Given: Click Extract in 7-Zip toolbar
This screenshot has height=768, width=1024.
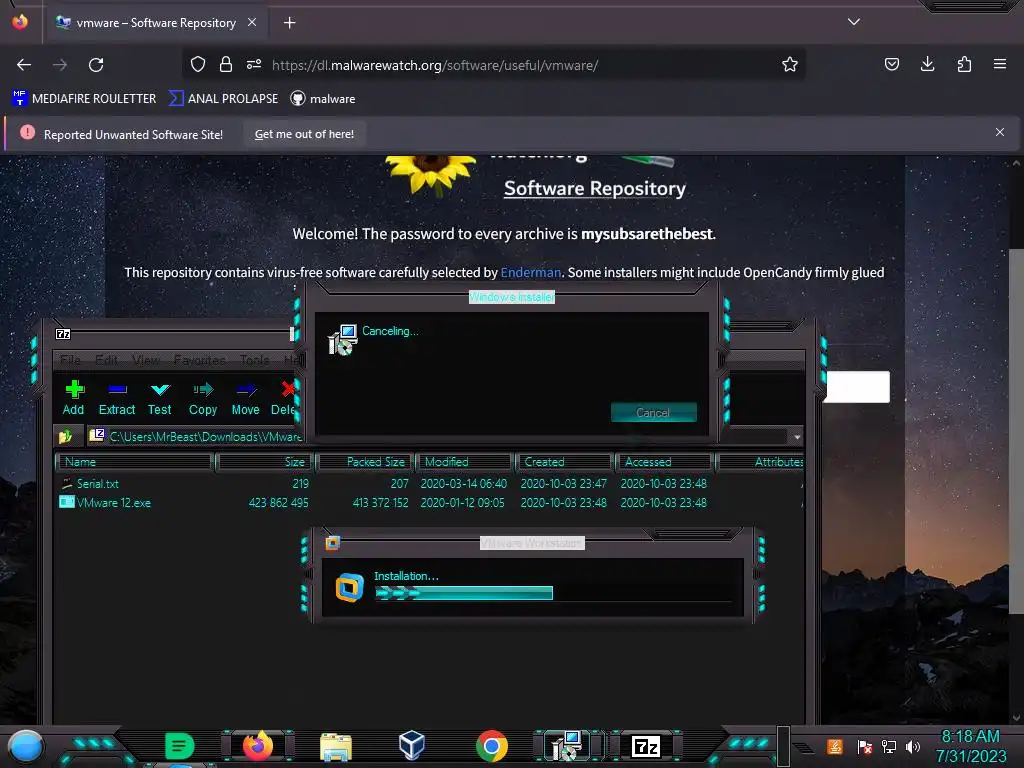Looking at the screenshot, I should 117,398.
